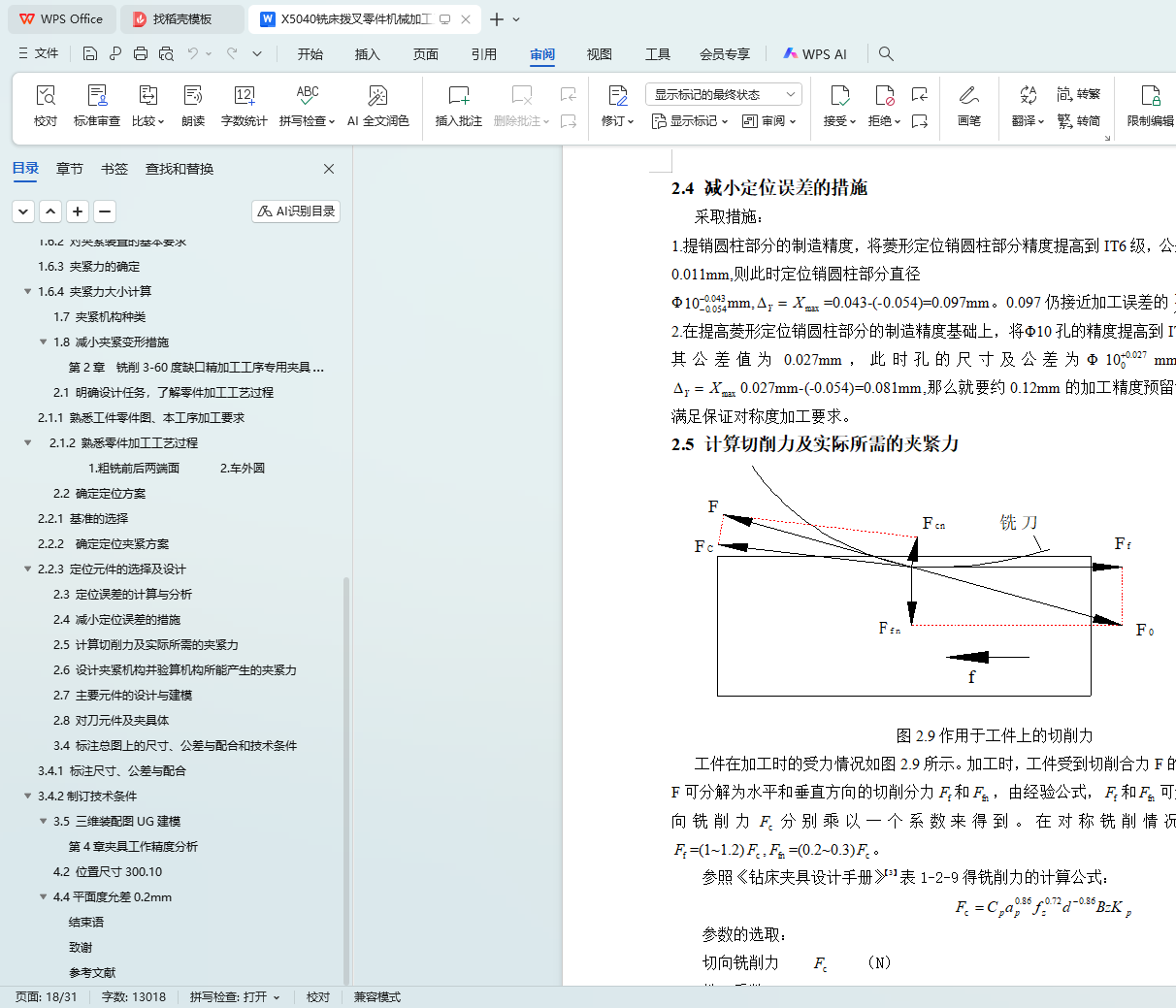Expand all outline levels with plus button
Viewport: 1176px width, 1008px height.
pos(78,211)
